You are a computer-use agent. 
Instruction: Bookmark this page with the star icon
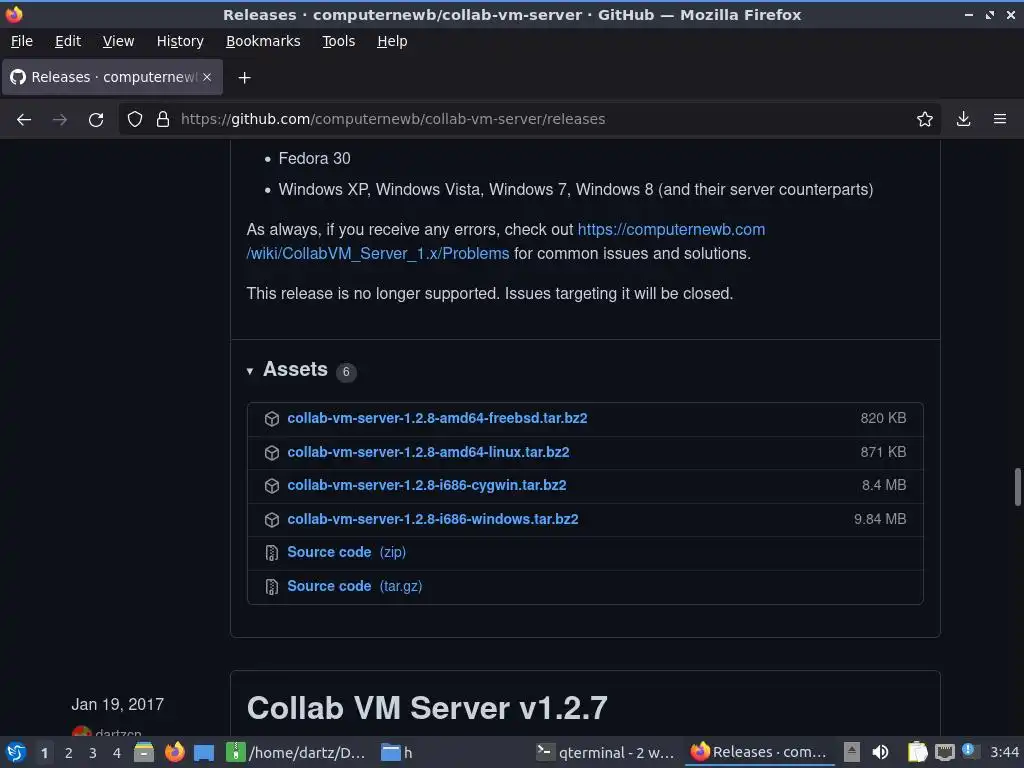[x=925, y=120]
